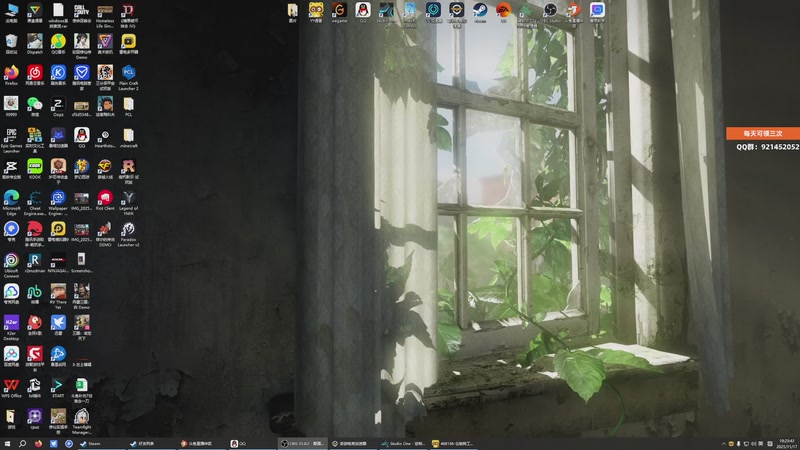Open the taskbar clock and date
This screenshot has width=800, height=450.
click(787, 444)
